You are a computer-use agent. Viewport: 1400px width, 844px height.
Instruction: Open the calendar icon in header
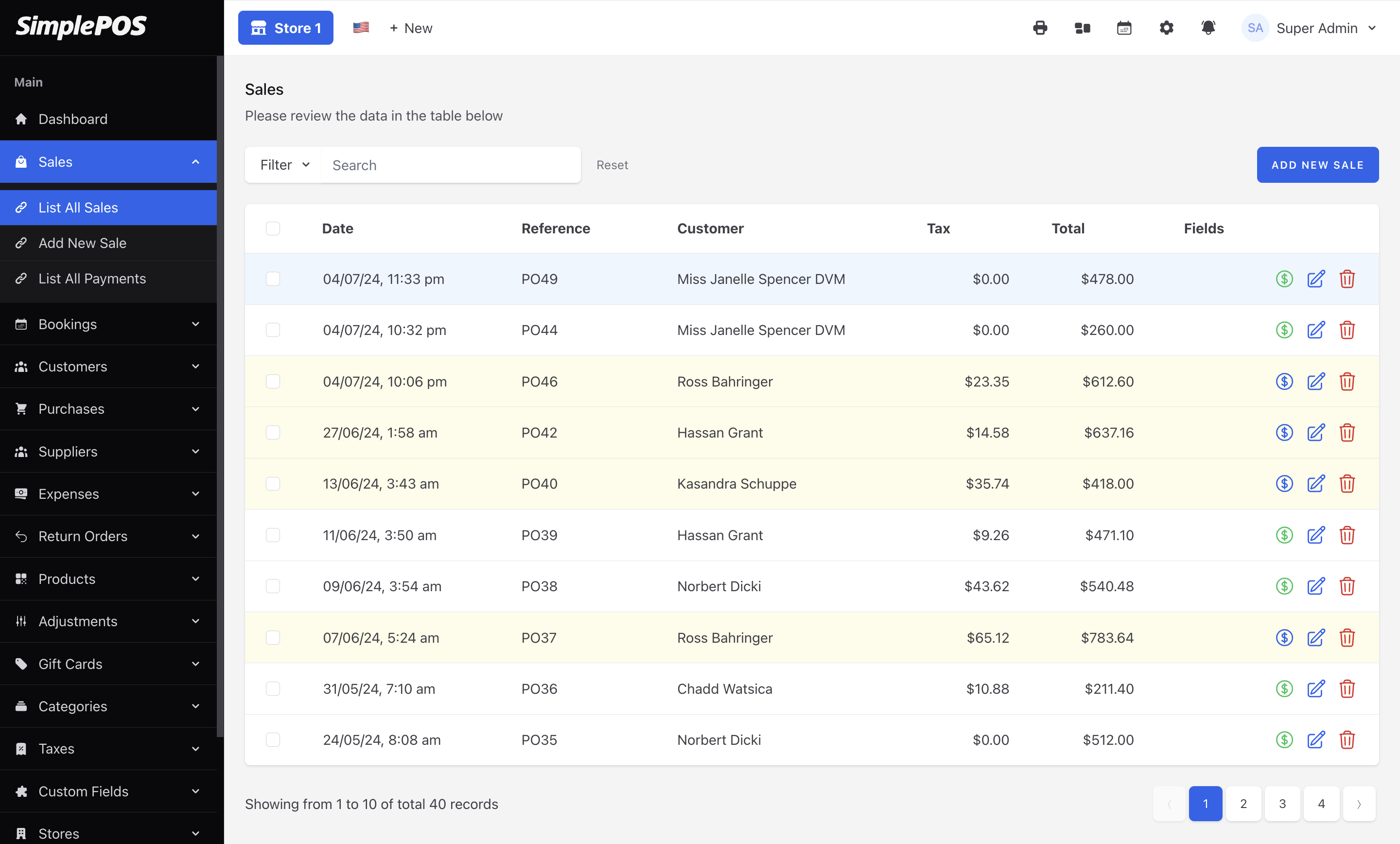click(x=1124, y=28)
